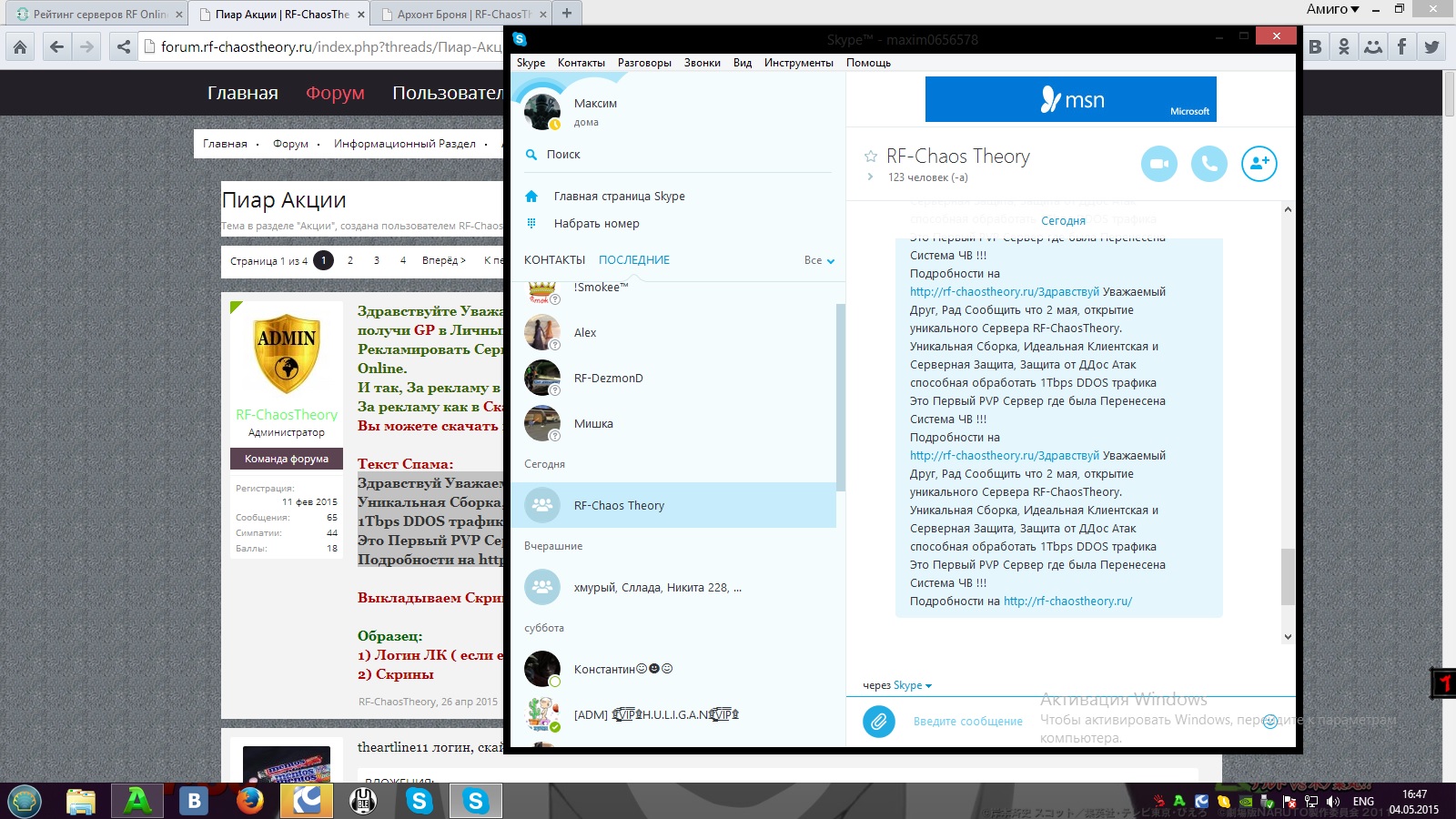1456x819 pixels.
Task: Open RF-ChaosTheory user profile link on forum
Action: pos(287,415)
